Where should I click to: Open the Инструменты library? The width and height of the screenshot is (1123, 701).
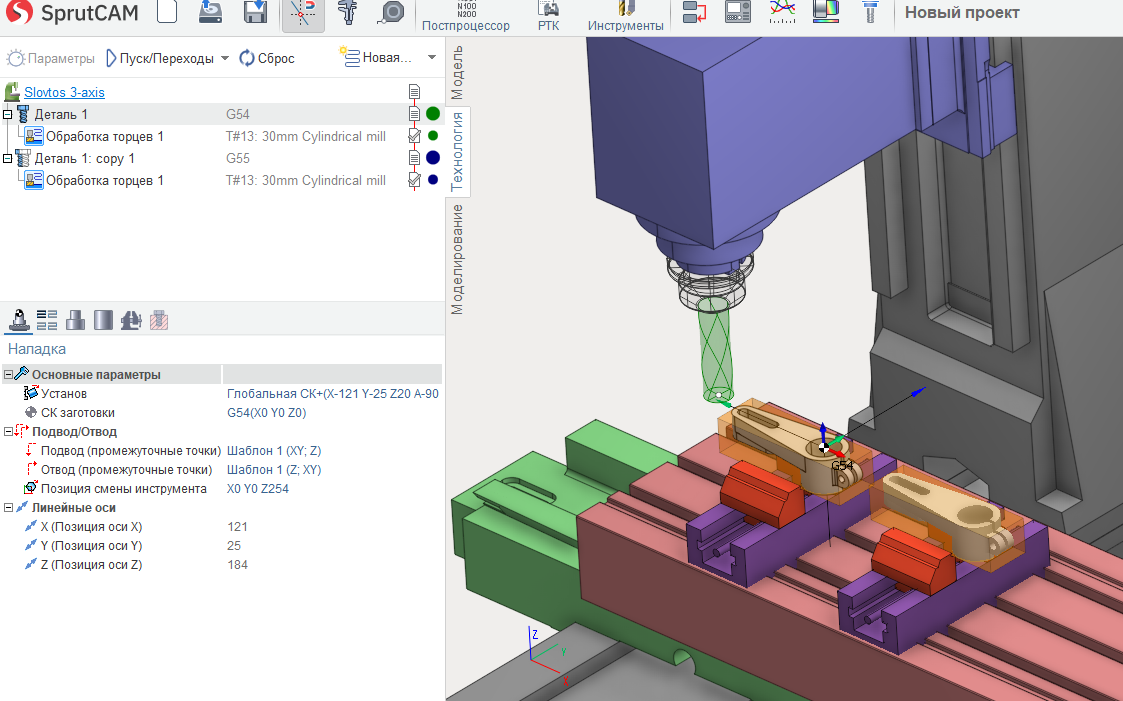coord(625,17)
